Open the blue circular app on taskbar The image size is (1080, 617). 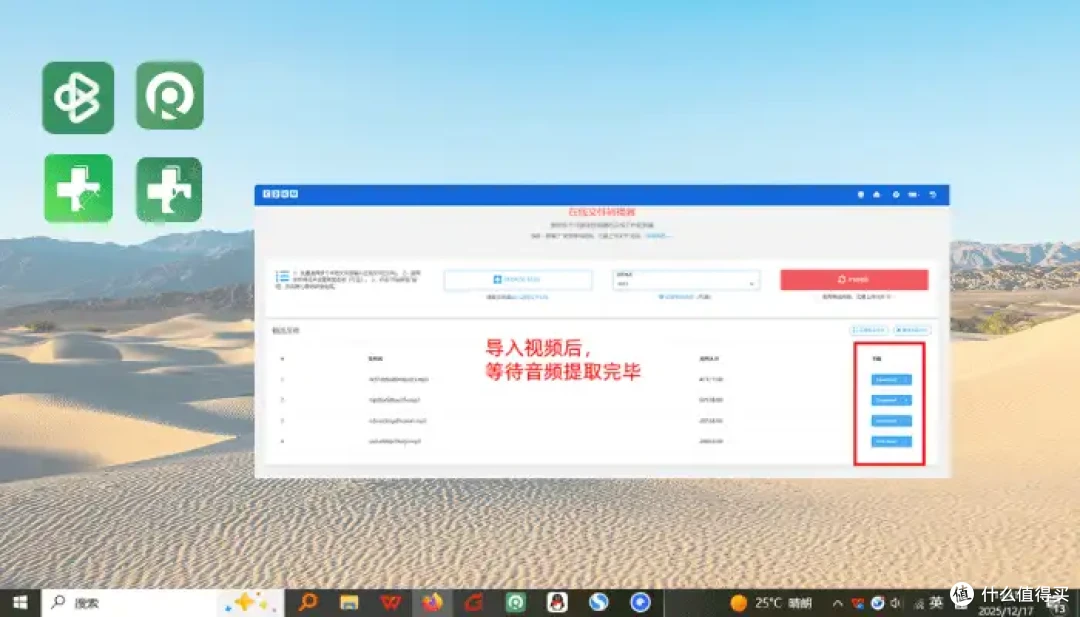pos(640,603)
